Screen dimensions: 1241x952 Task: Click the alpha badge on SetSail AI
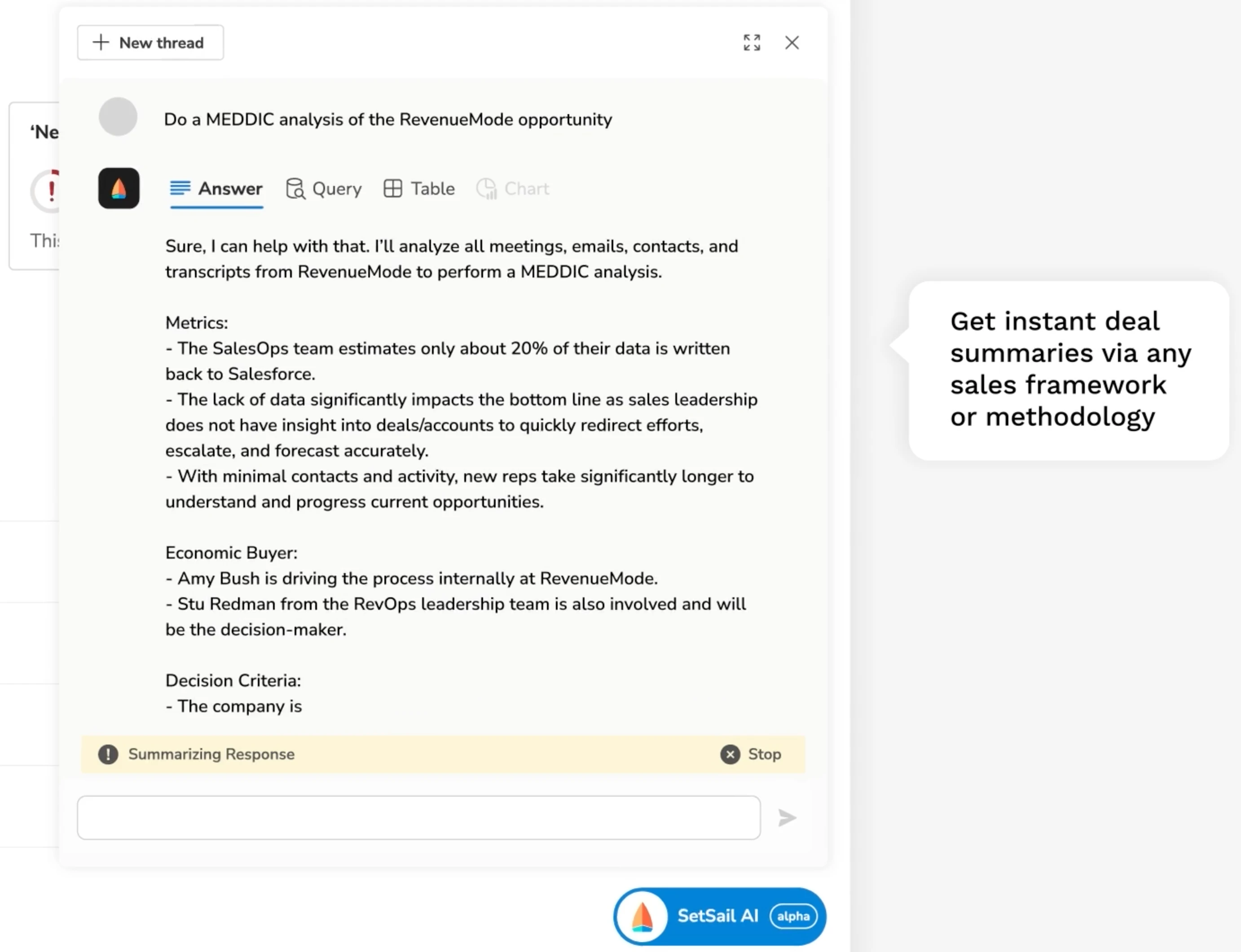click(x=793, y=916)
